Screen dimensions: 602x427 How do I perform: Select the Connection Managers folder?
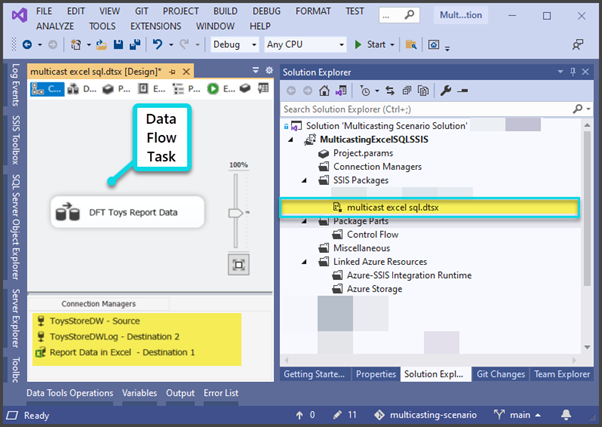tap(377, 167)
